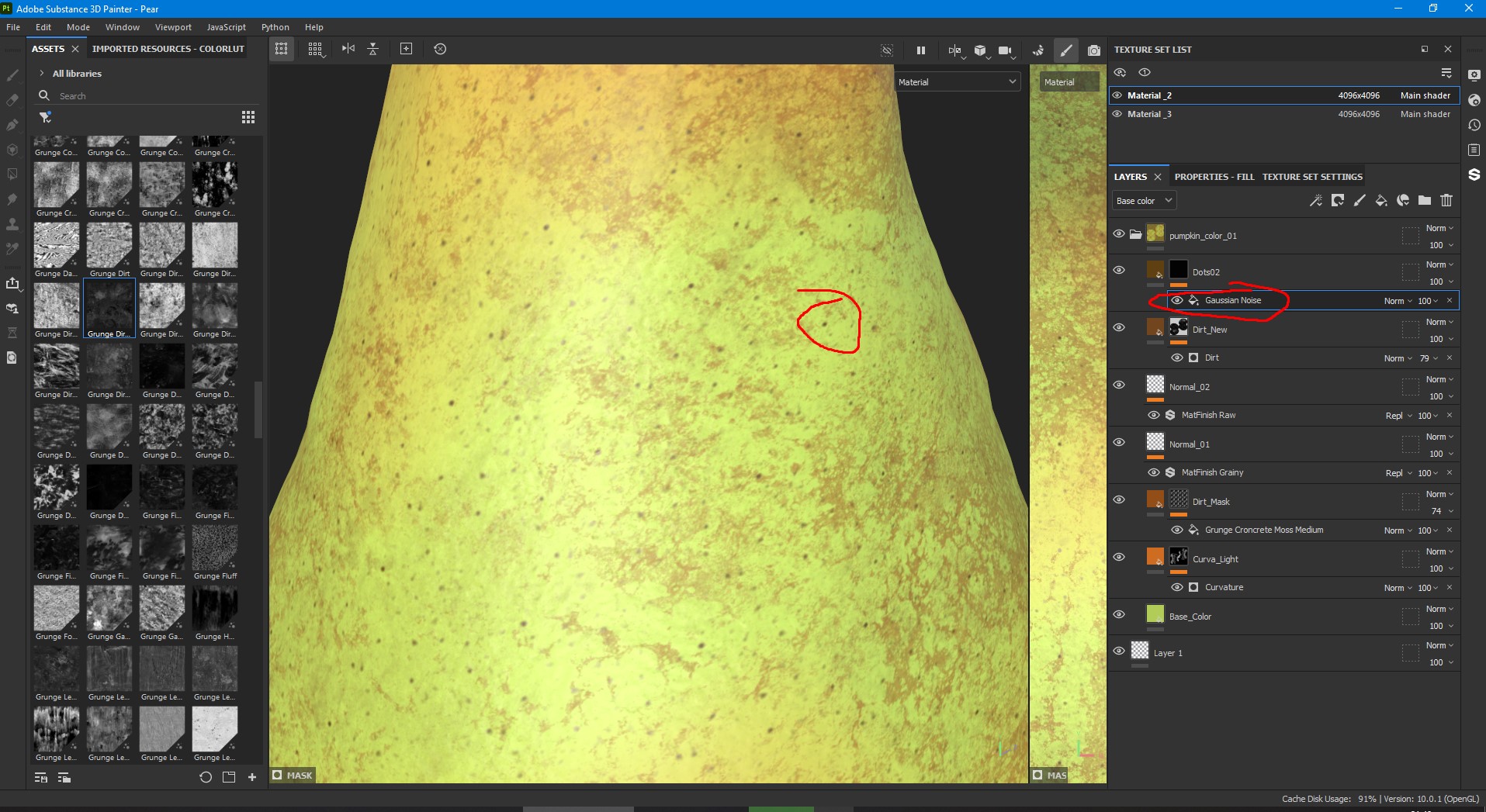Switch to Texture Set Settings tab

1312,177
